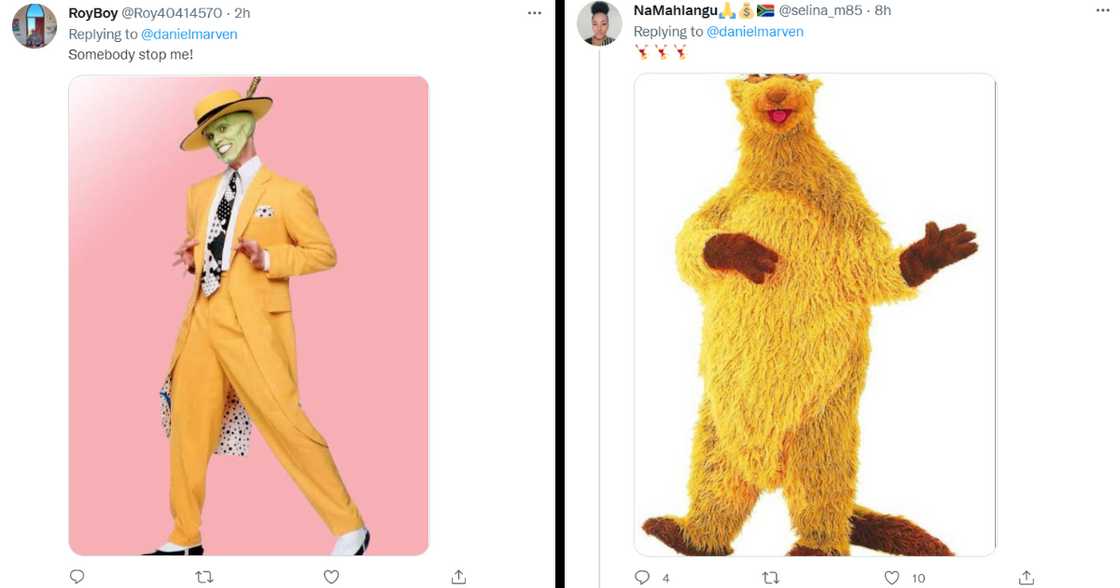The height and width of the screenshot is (588, 1120).
Task: Like NaMahlangu's tweet with the heart icon
Action: coord(891,577)
